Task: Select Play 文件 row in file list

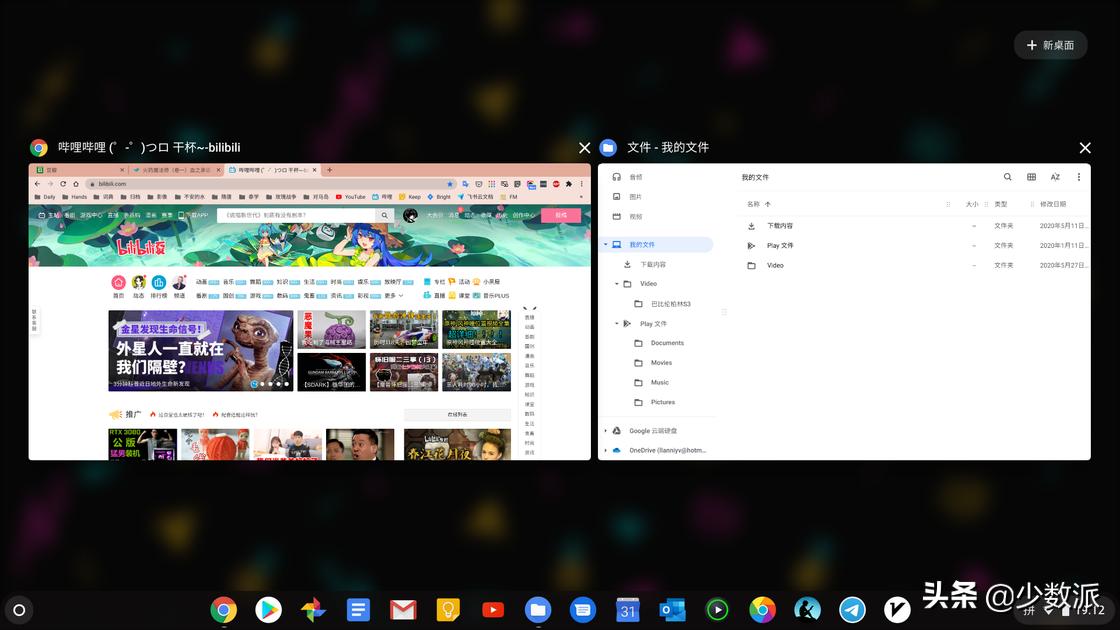Action: [x=914, y=246]
